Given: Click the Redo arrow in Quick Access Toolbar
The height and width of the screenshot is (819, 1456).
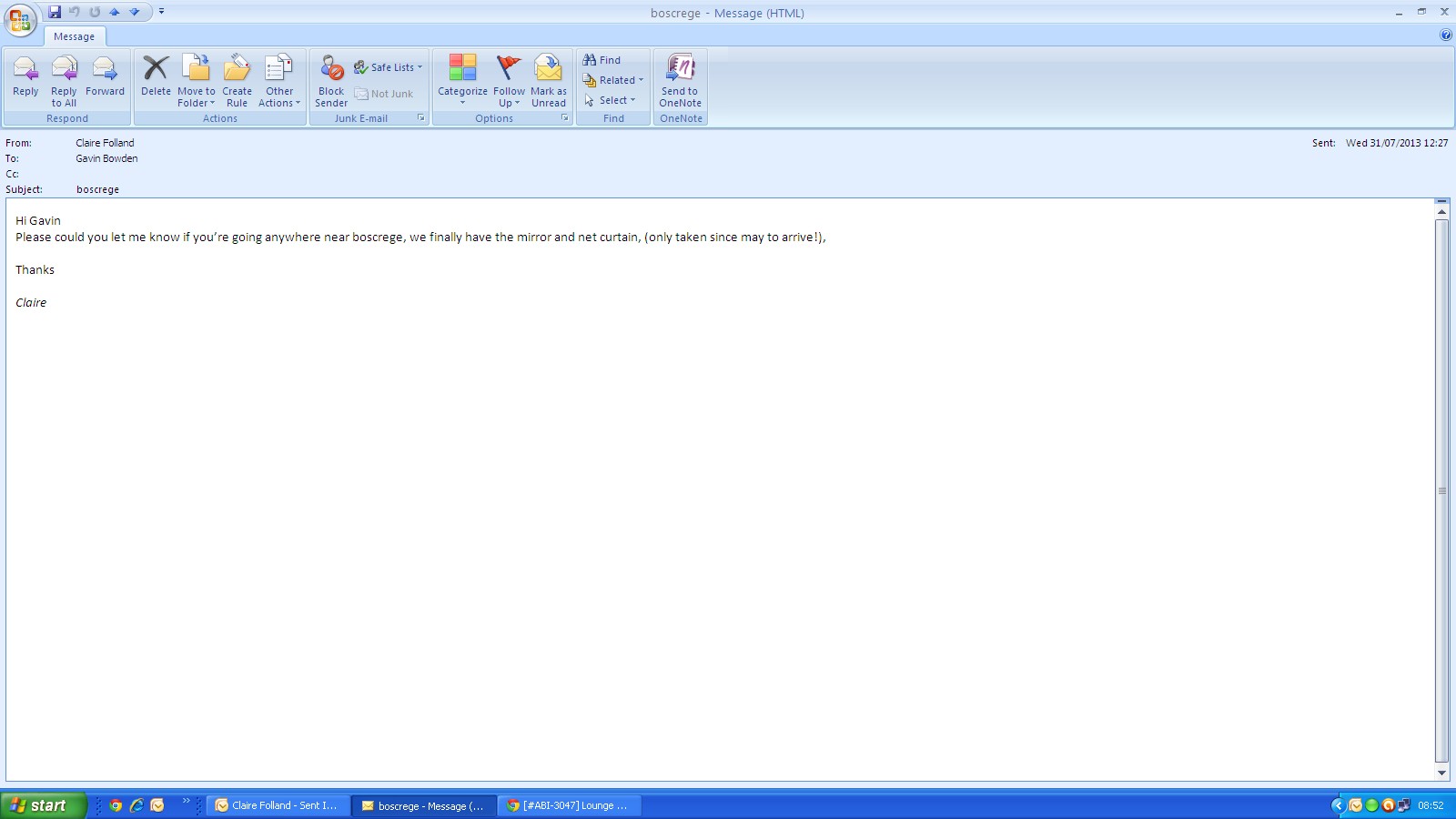Looking at the screenshot, I should click(x=95, y=12).
